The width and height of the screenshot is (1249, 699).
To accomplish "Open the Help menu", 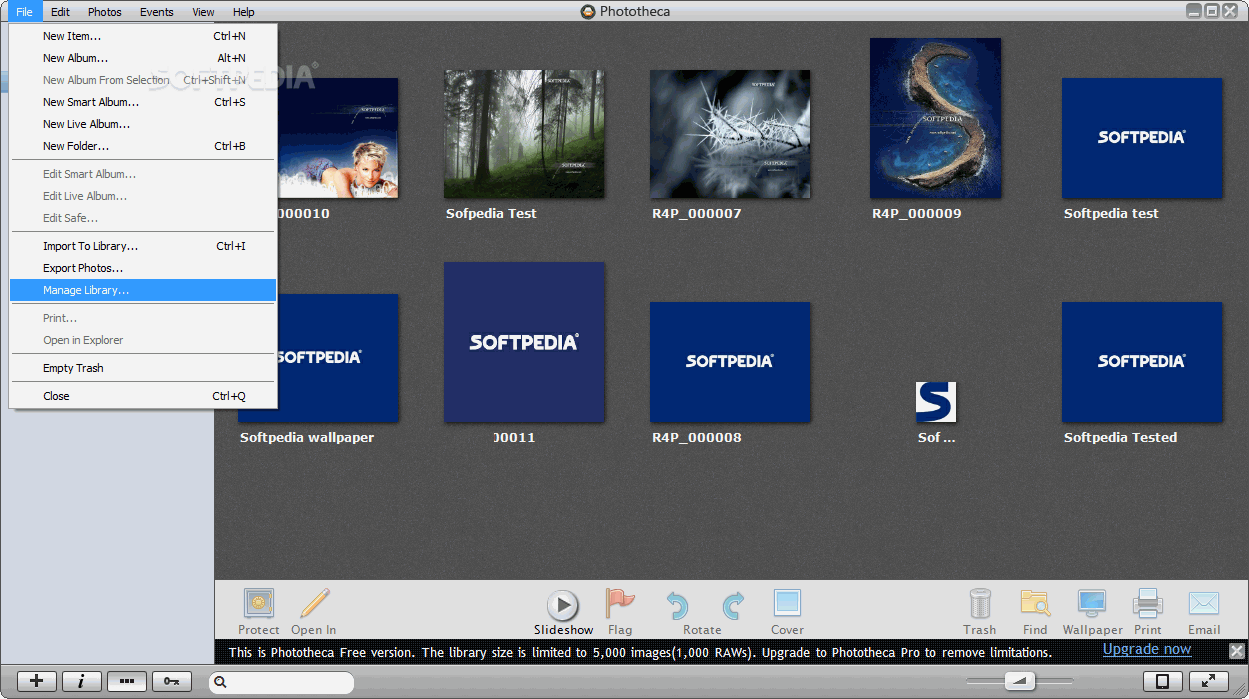I will click(243, 12).
